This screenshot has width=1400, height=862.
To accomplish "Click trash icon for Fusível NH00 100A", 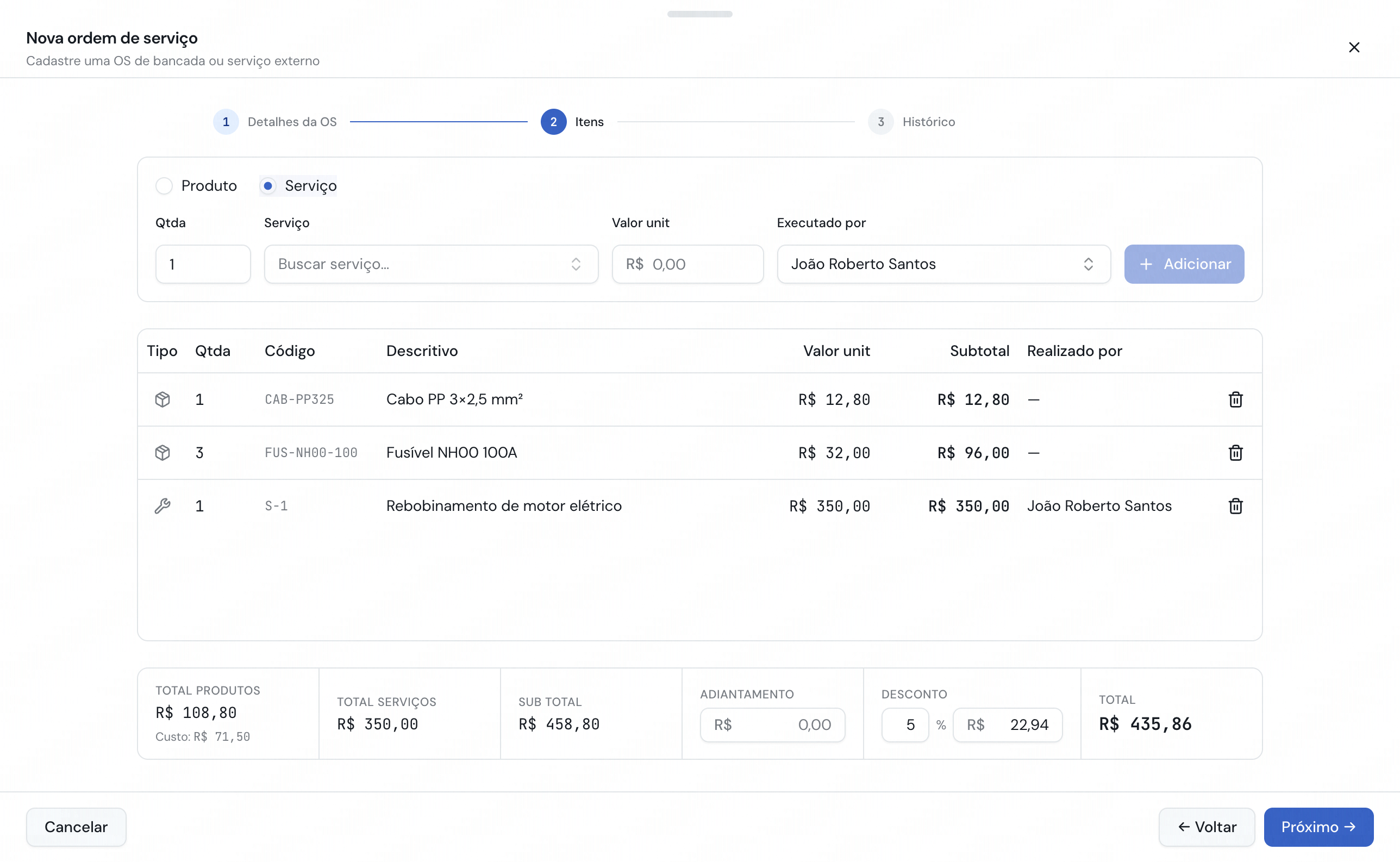I will [x=1235, y=453].
